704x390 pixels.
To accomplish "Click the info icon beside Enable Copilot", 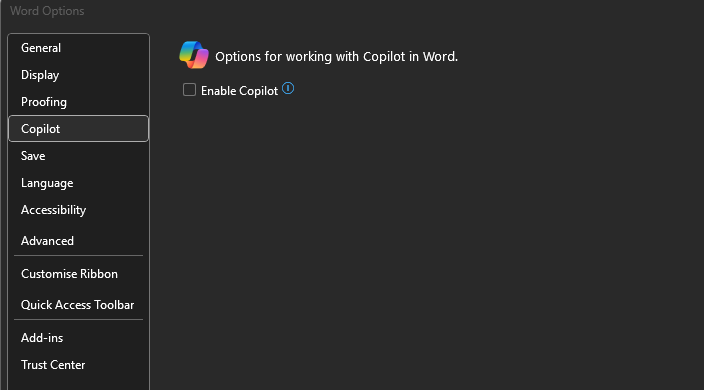I will (288, 88).
